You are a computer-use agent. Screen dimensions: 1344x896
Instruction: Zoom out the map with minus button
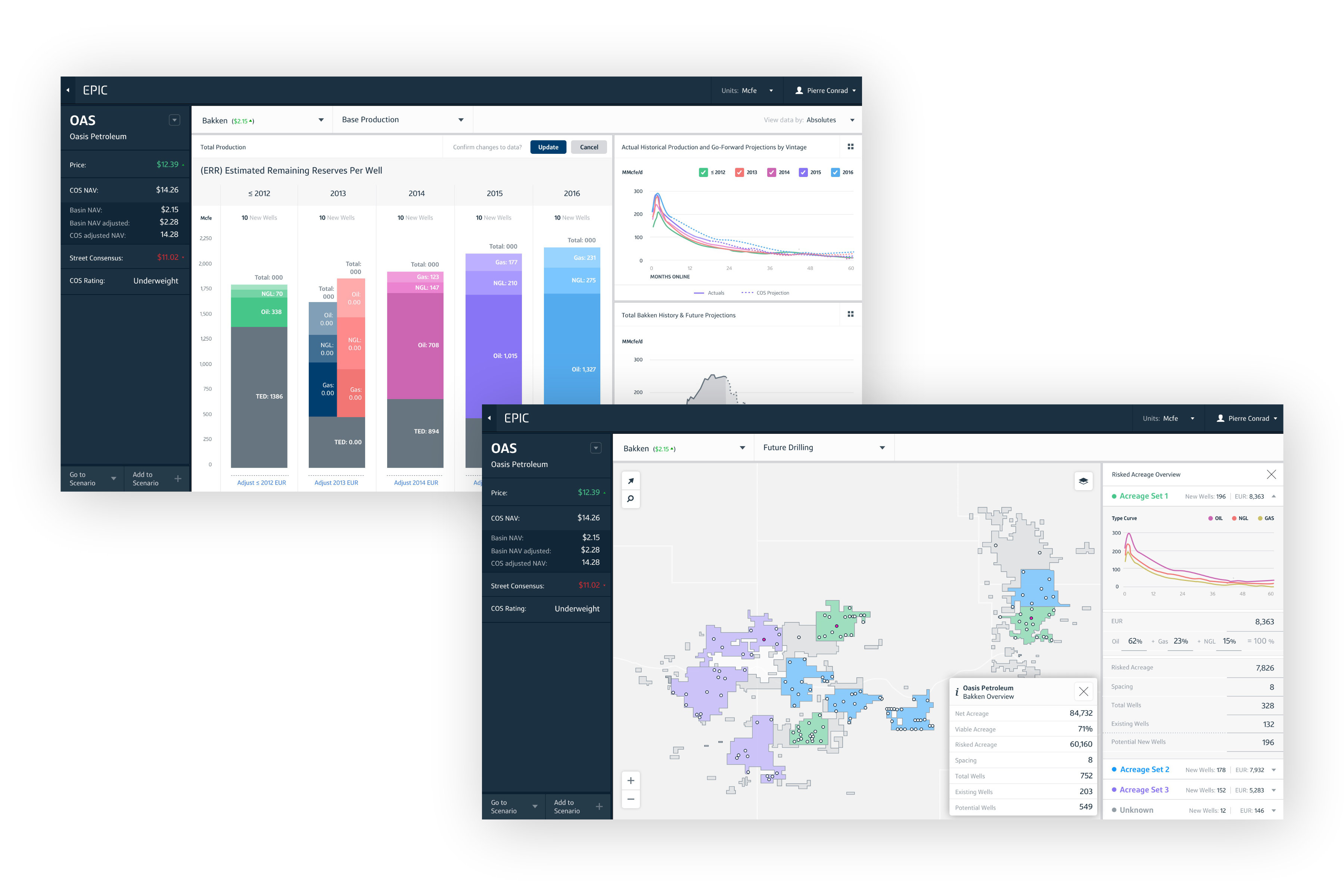(x=630, y=799)
